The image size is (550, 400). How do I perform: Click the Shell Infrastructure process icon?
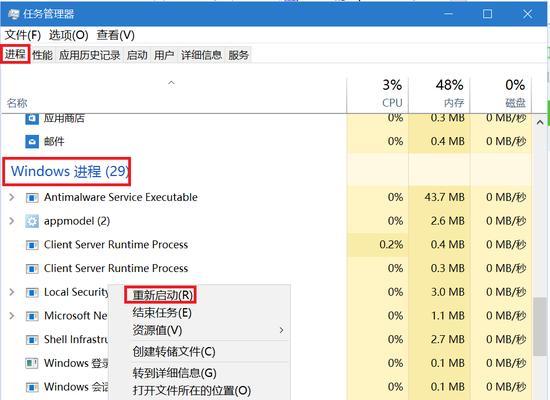[32, 340]
